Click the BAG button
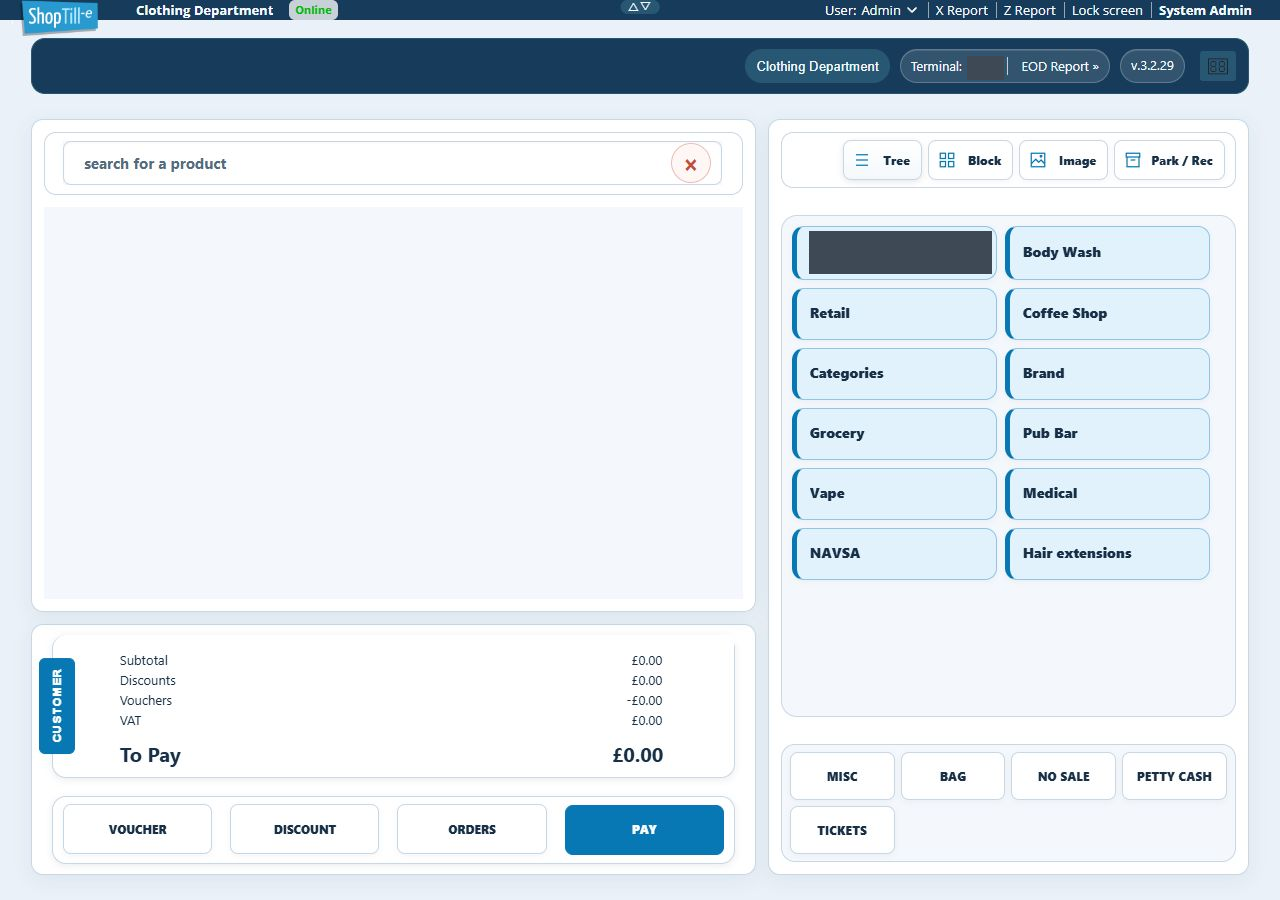Image resolution: width=1280 pixels, height=900 pixels. coord(953,776)
